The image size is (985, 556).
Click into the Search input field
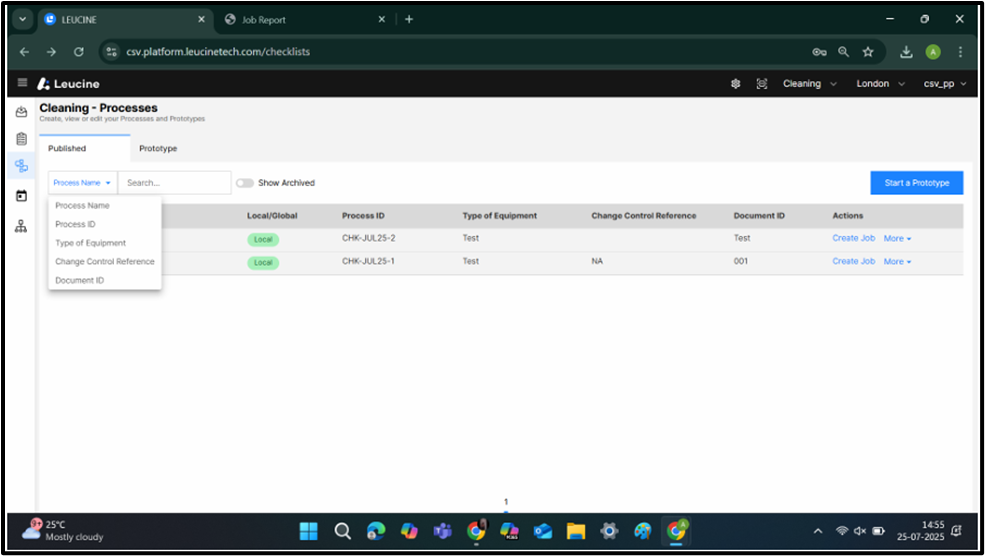174,183
